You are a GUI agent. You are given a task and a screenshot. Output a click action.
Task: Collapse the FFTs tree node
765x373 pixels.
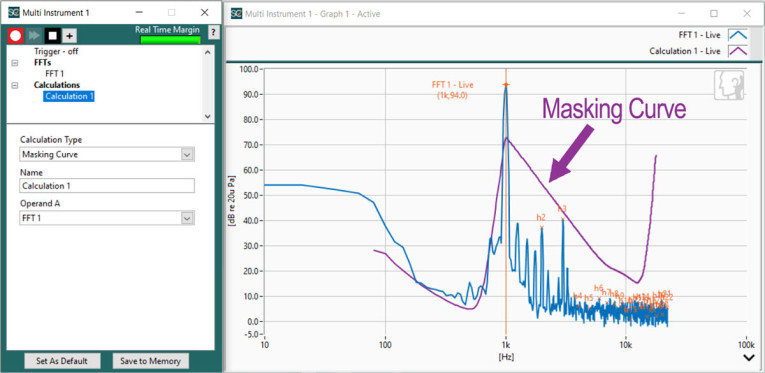(14, 63)
